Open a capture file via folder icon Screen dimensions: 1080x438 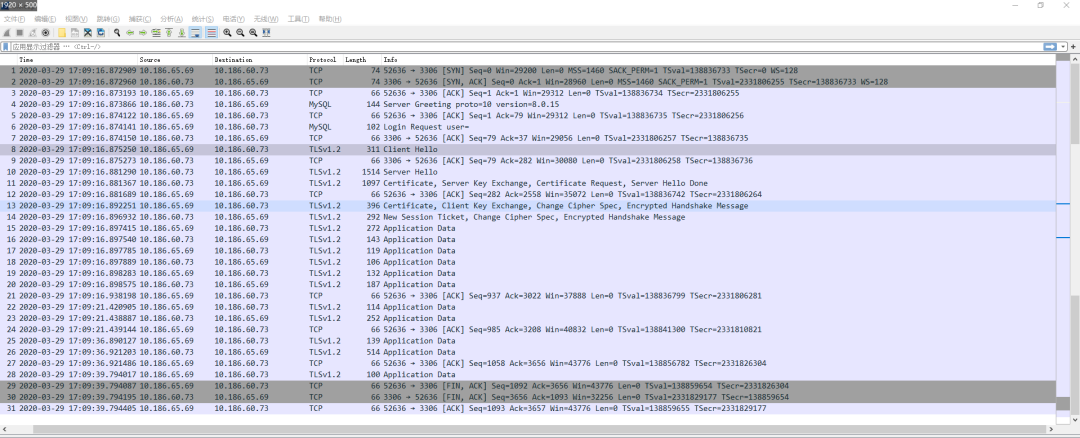[62, 32]
